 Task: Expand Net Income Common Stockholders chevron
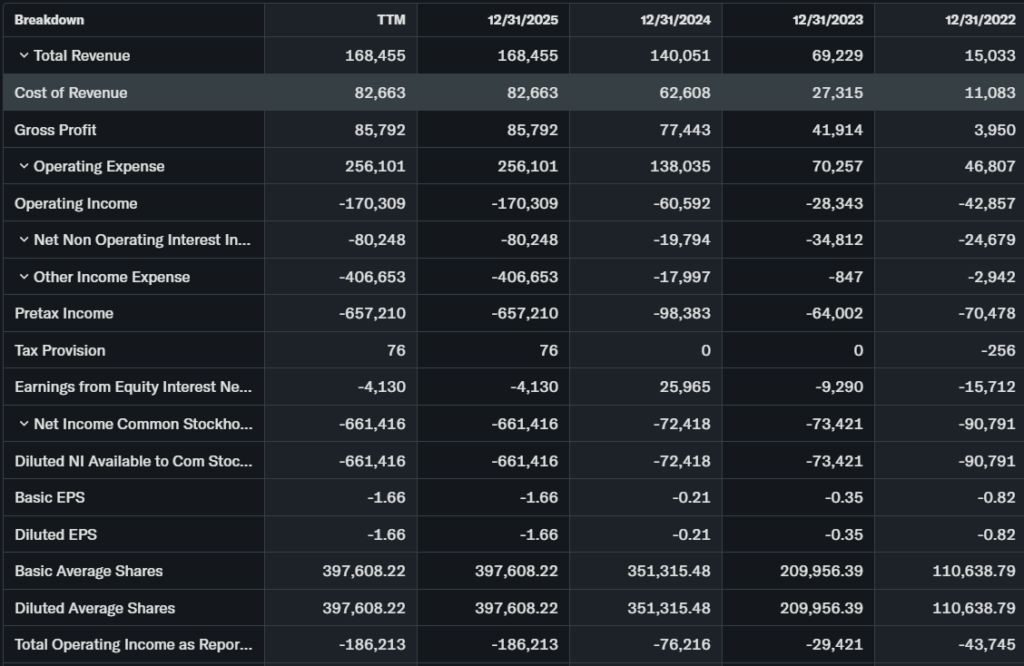point(23,424)
